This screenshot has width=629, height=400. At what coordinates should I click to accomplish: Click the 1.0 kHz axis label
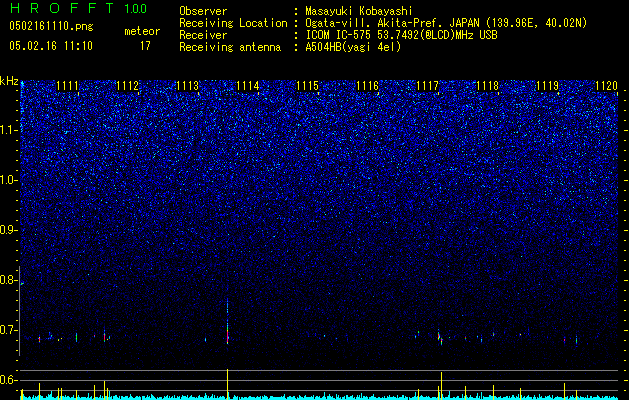click(8, 180)
